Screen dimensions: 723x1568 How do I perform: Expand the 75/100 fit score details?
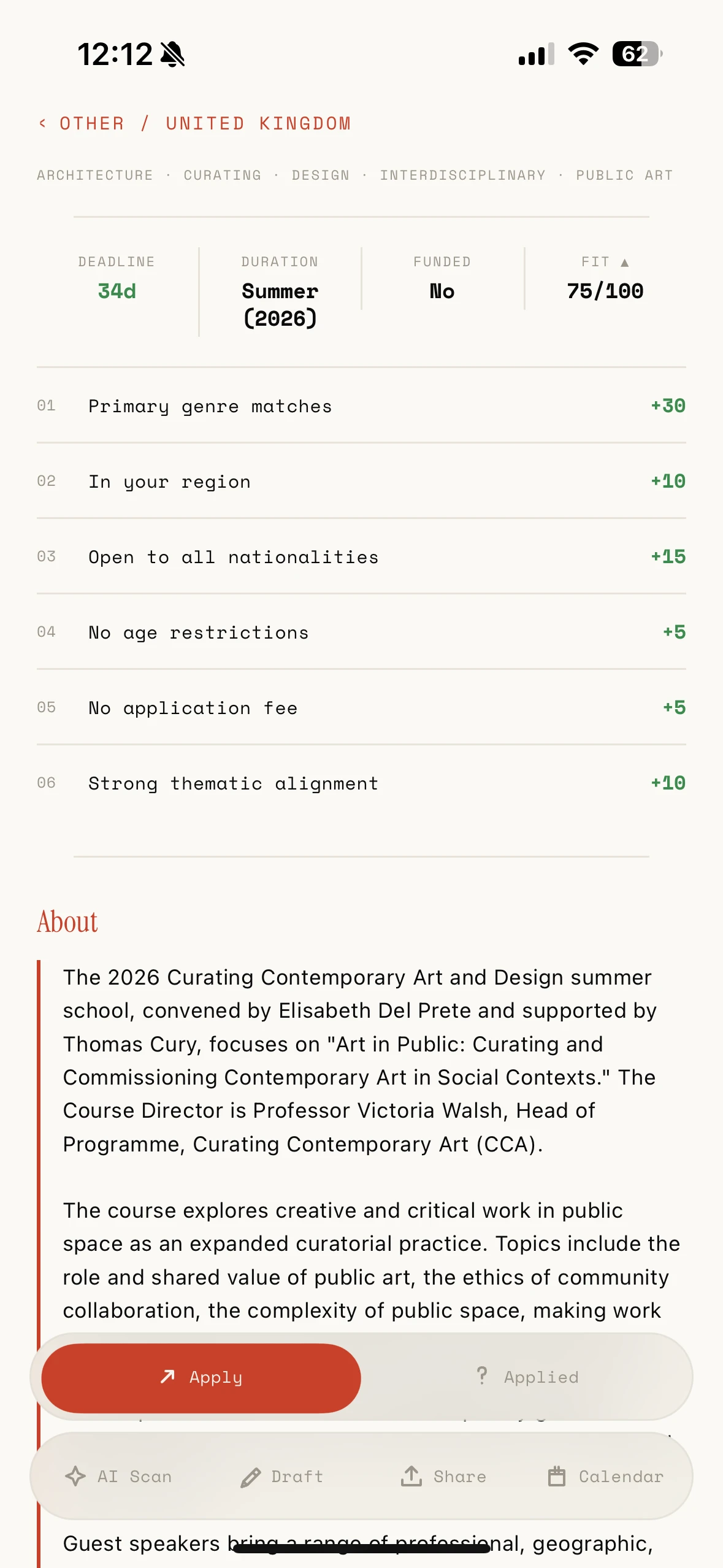605,291
